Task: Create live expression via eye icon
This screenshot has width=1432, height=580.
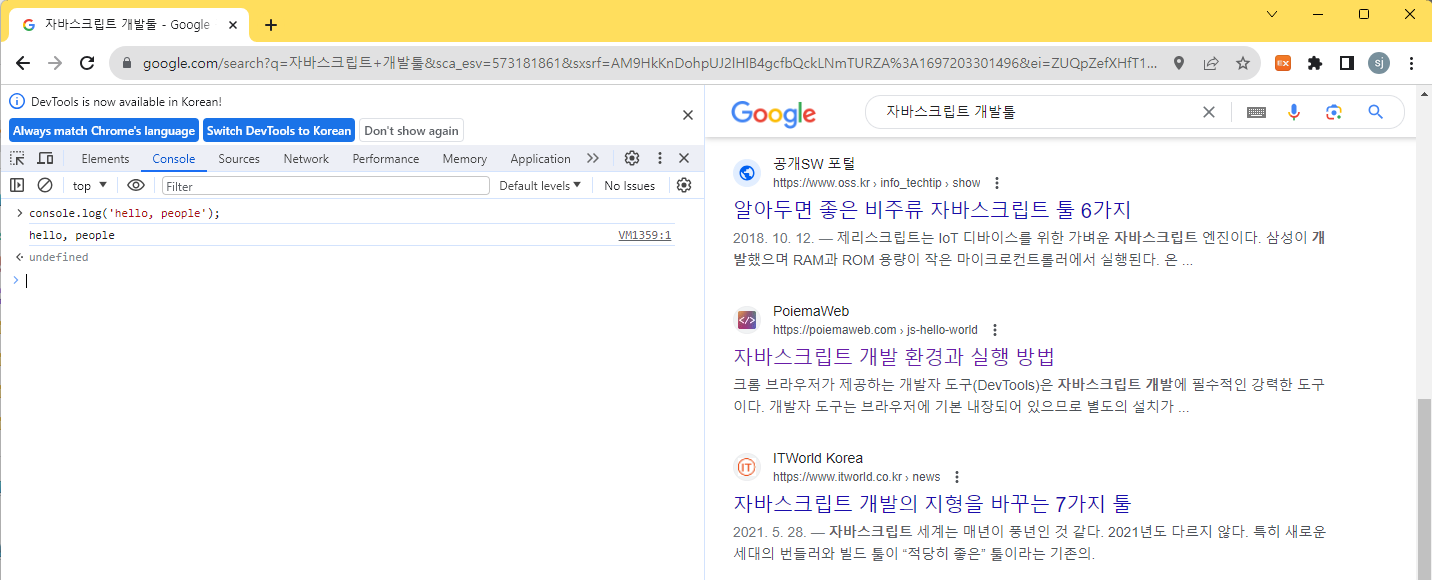Action: point(136,185)
